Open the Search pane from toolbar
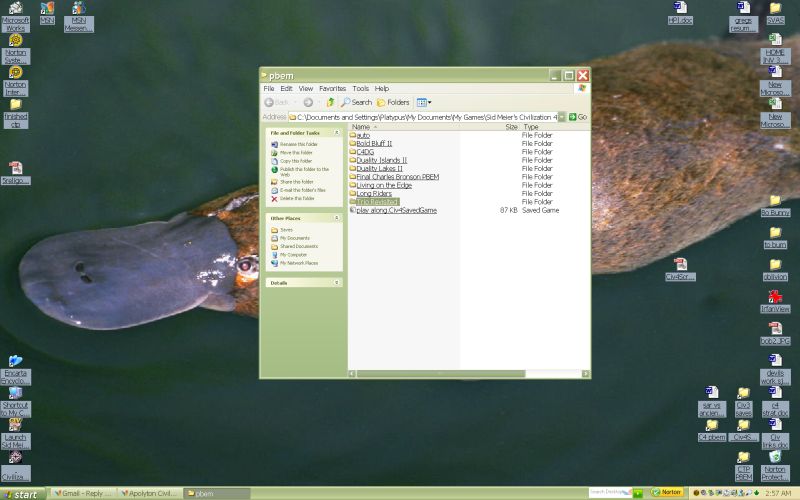Viewport: 800px width, 500px height. 356,102
